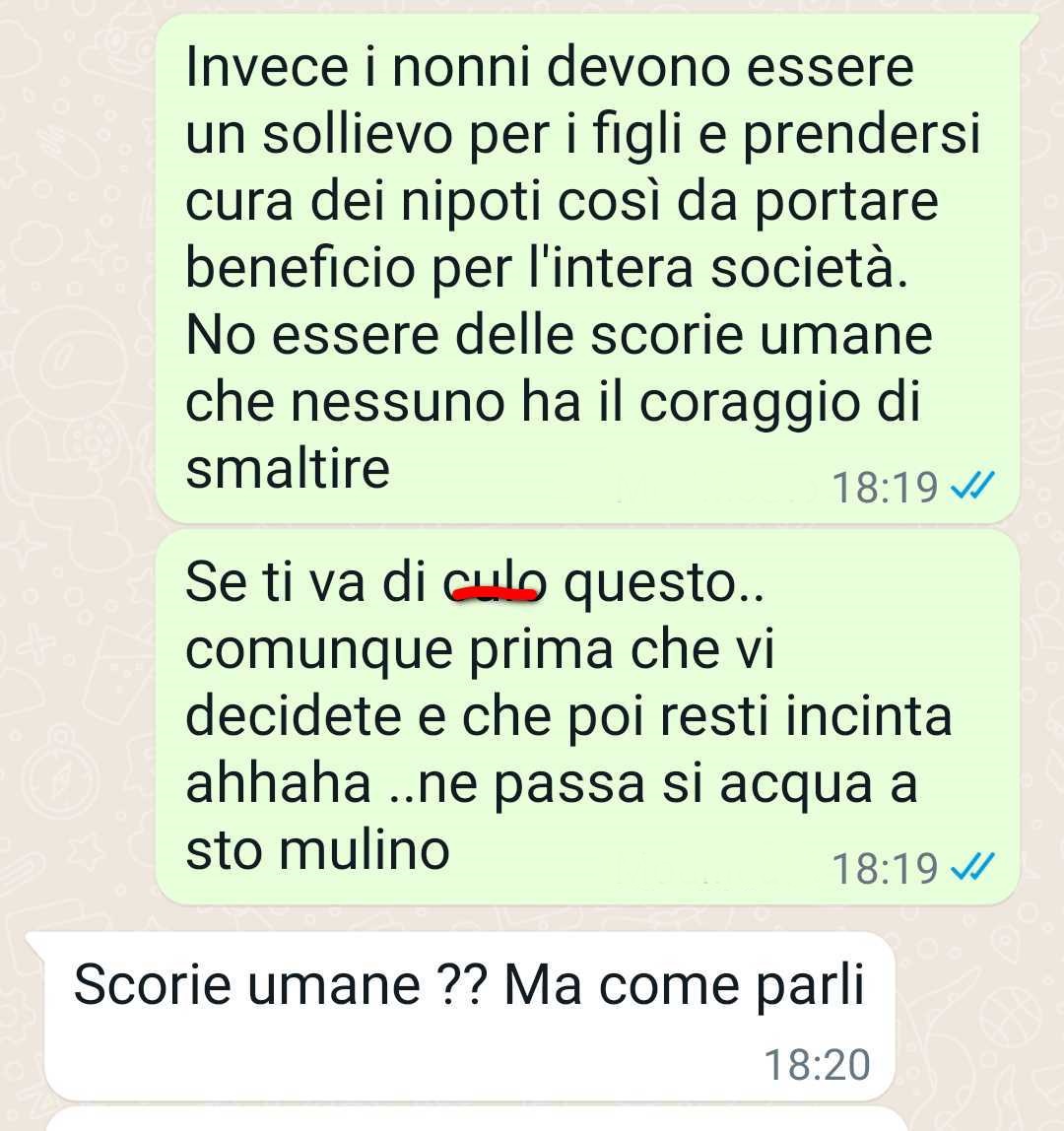Tap the word 'smaltire' in first bubble
This screenshot has height=1131, width=1064.
tap(288, 469)
